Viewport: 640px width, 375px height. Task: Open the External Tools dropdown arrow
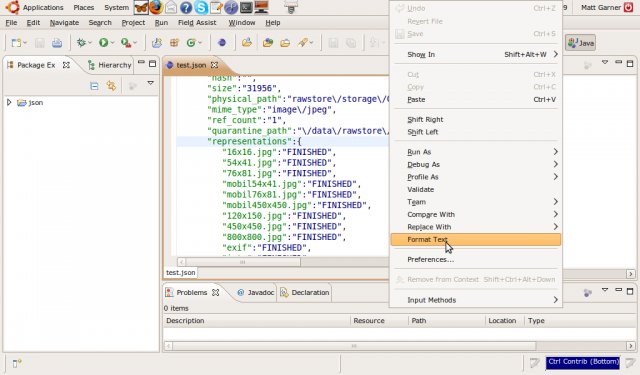click(135, 42)
